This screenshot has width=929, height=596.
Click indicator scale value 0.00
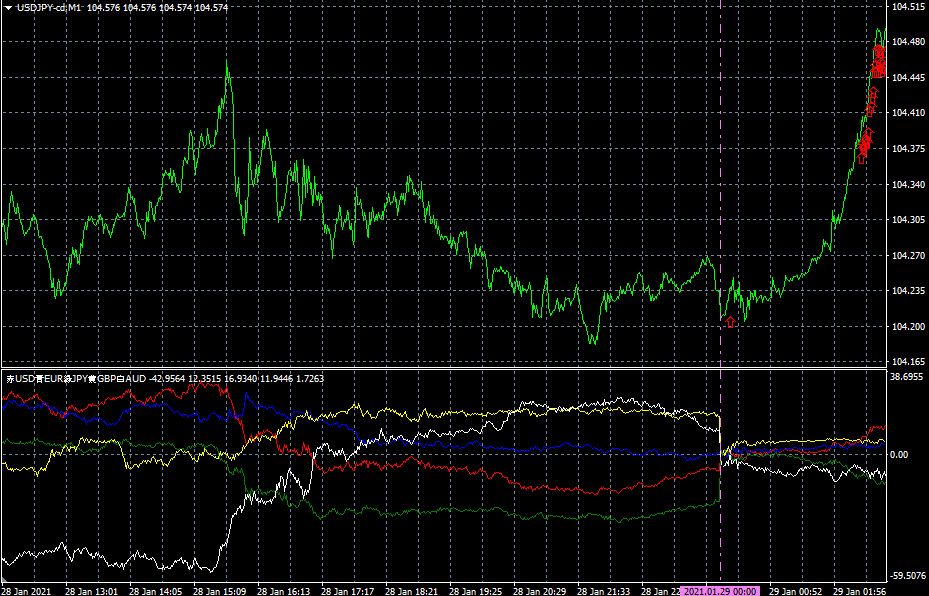click(x=899, y=454)
